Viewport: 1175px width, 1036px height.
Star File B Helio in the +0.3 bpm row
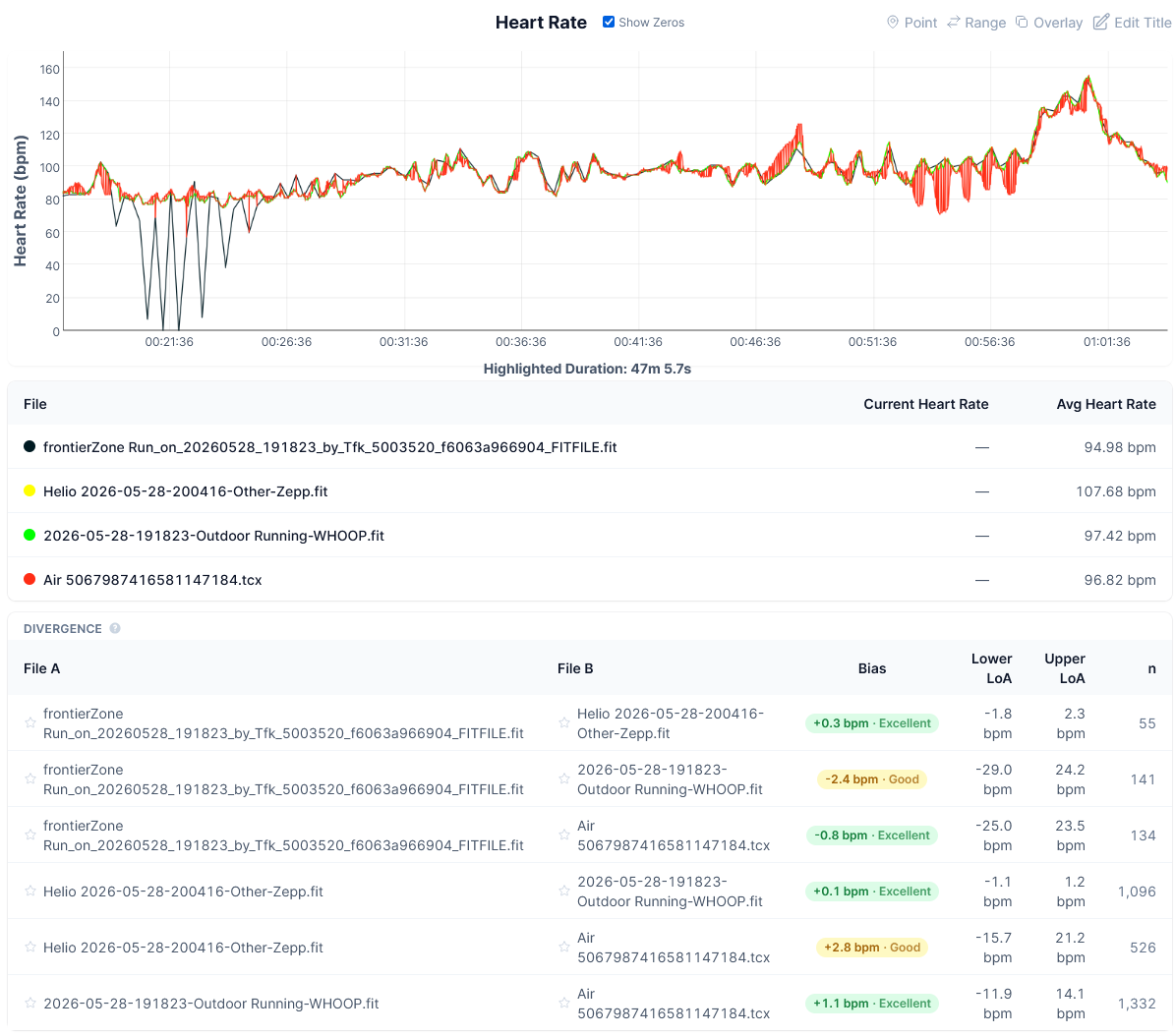564,722
